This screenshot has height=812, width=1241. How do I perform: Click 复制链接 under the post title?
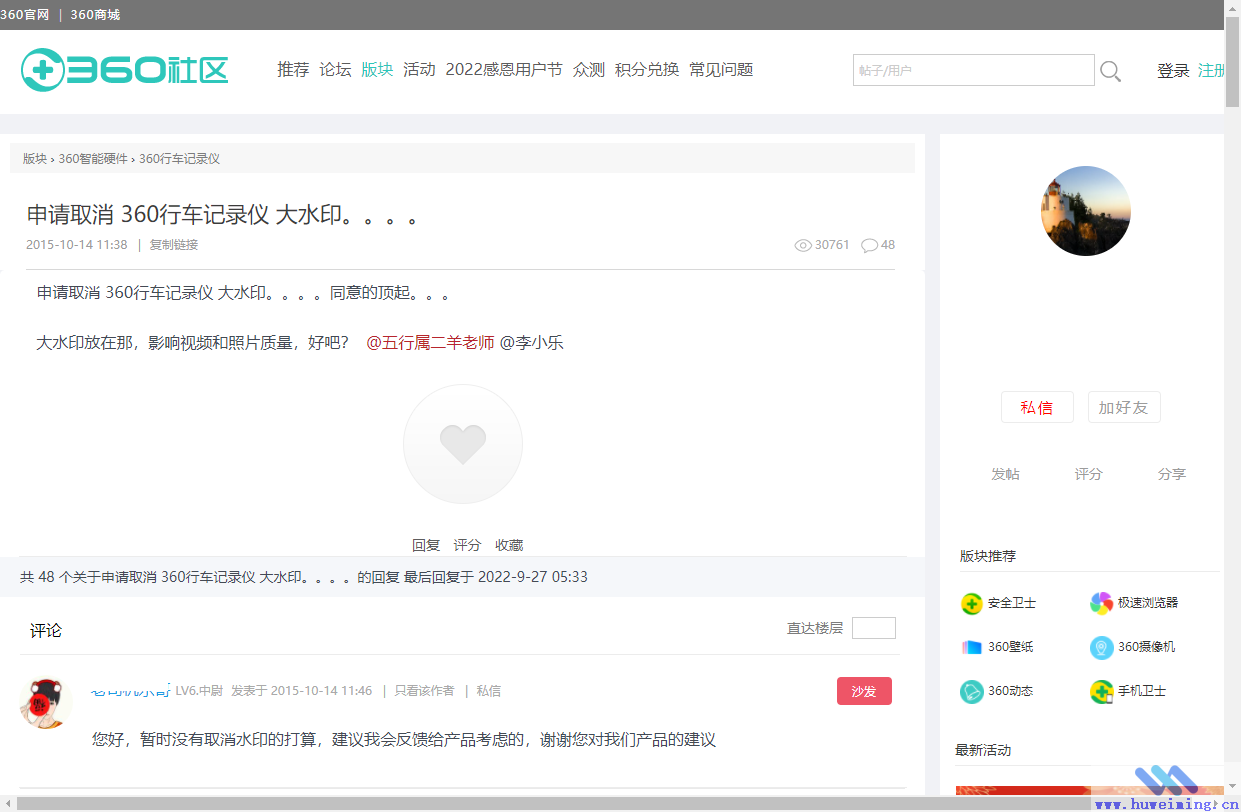click(x=174, y=245)
